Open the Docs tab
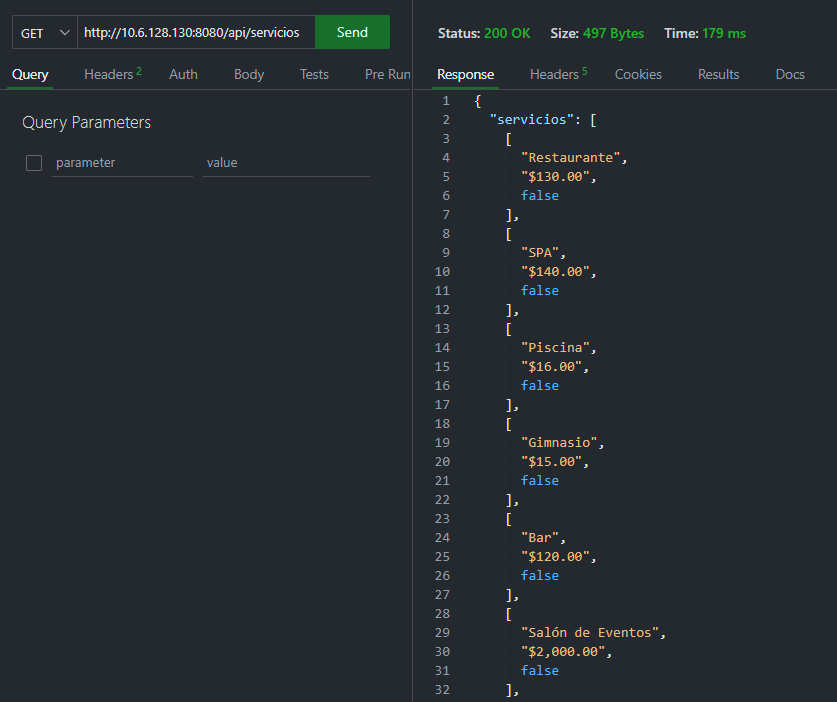Image resolution: width=837 pixels, height=702 pixels. [790, 74]
